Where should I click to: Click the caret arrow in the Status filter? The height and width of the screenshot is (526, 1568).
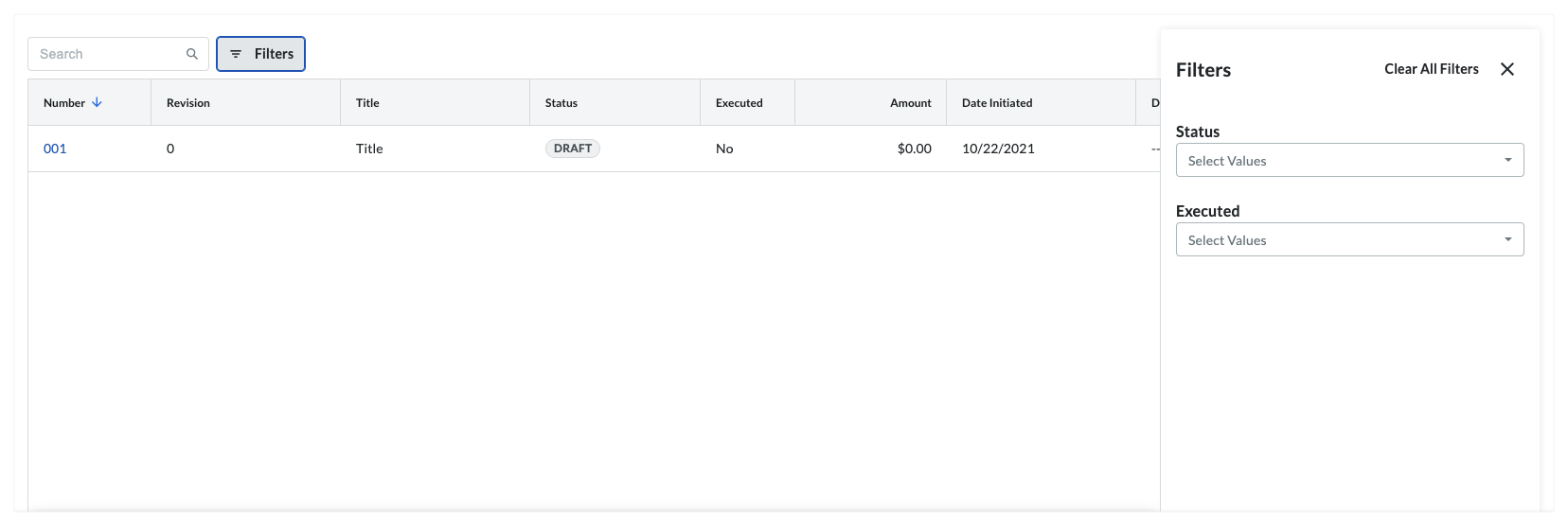click(1507, 160)
